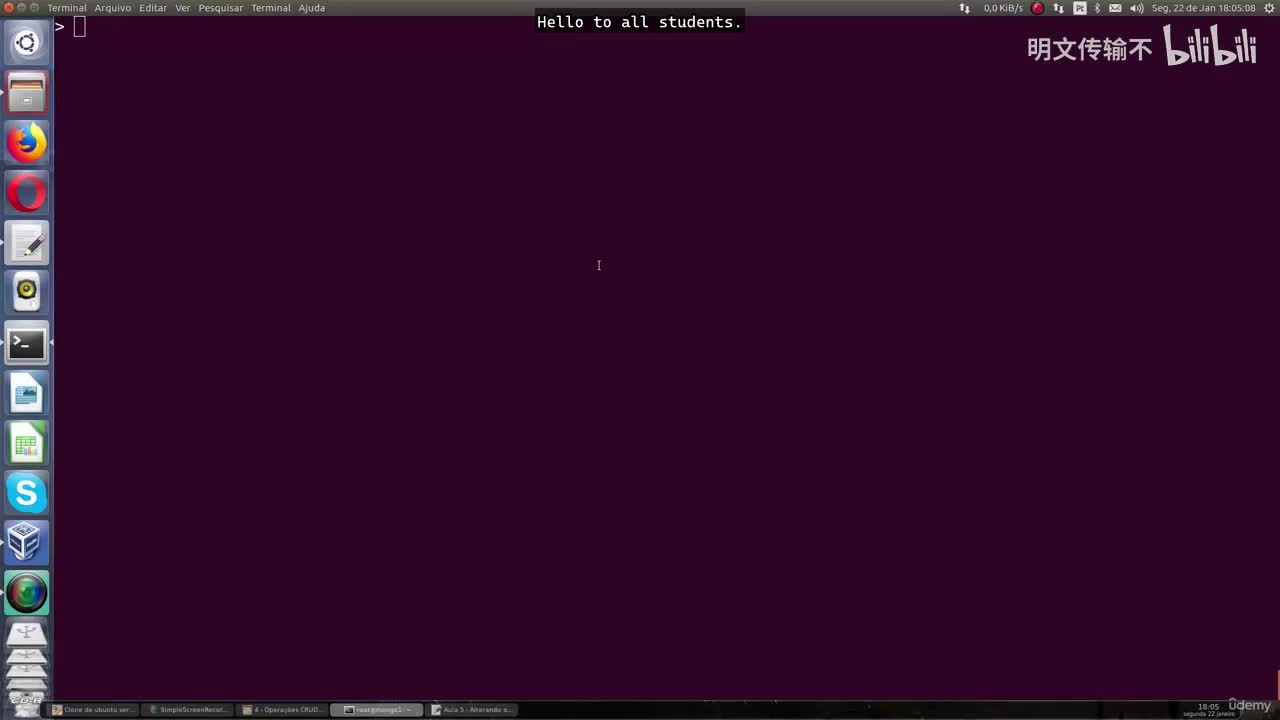Switch to root@mongo1 terminal taskbar entry

[377, 710]
